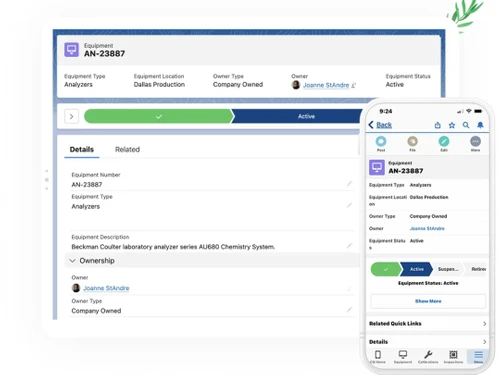
Task: Click Company Owned in desktop header
Action: pos(238,85)
